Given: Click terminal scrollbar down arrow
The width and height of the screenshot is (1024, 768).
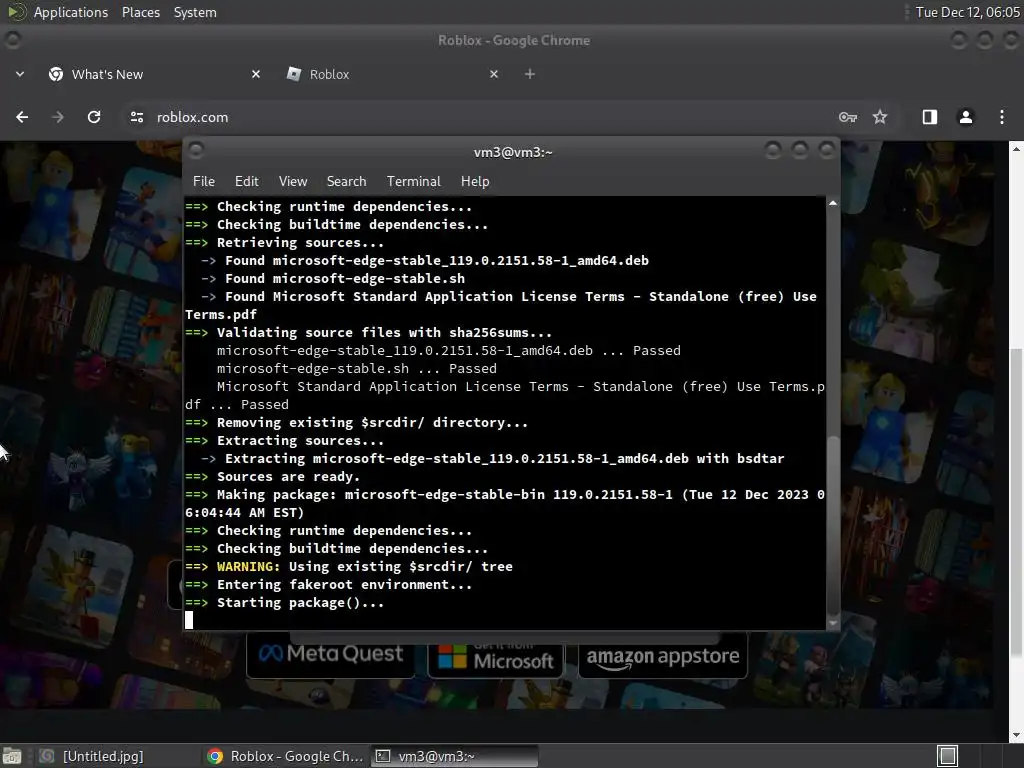Looking at the screenshot, I should (x=833, y=623).
